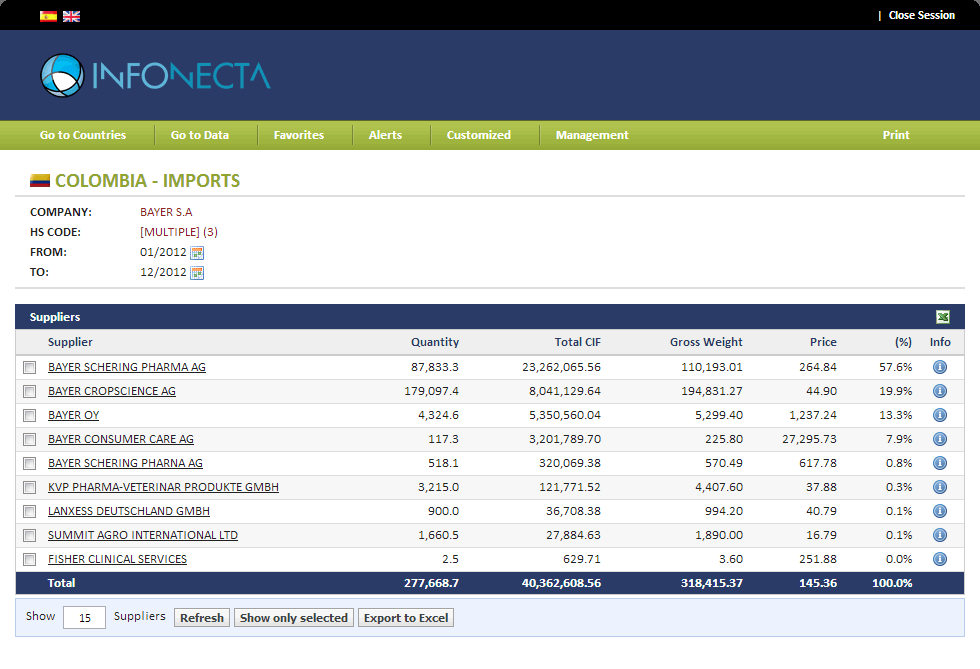Viewport: 980px width, 669px height.
Task: Open info for Bayer Schering Pharma AG
Action: tap(940, 368)
